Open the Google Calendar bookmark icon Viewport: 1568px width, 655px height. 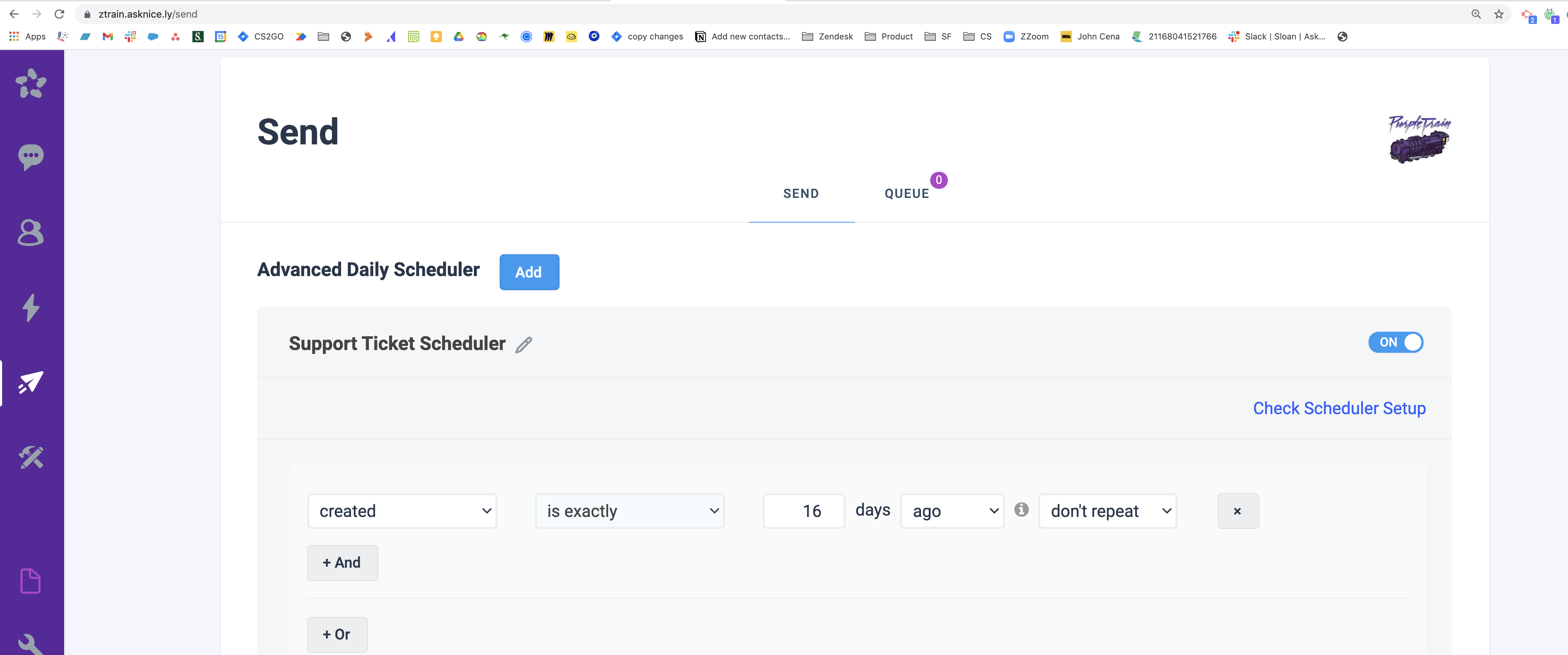tap(220, 37)
